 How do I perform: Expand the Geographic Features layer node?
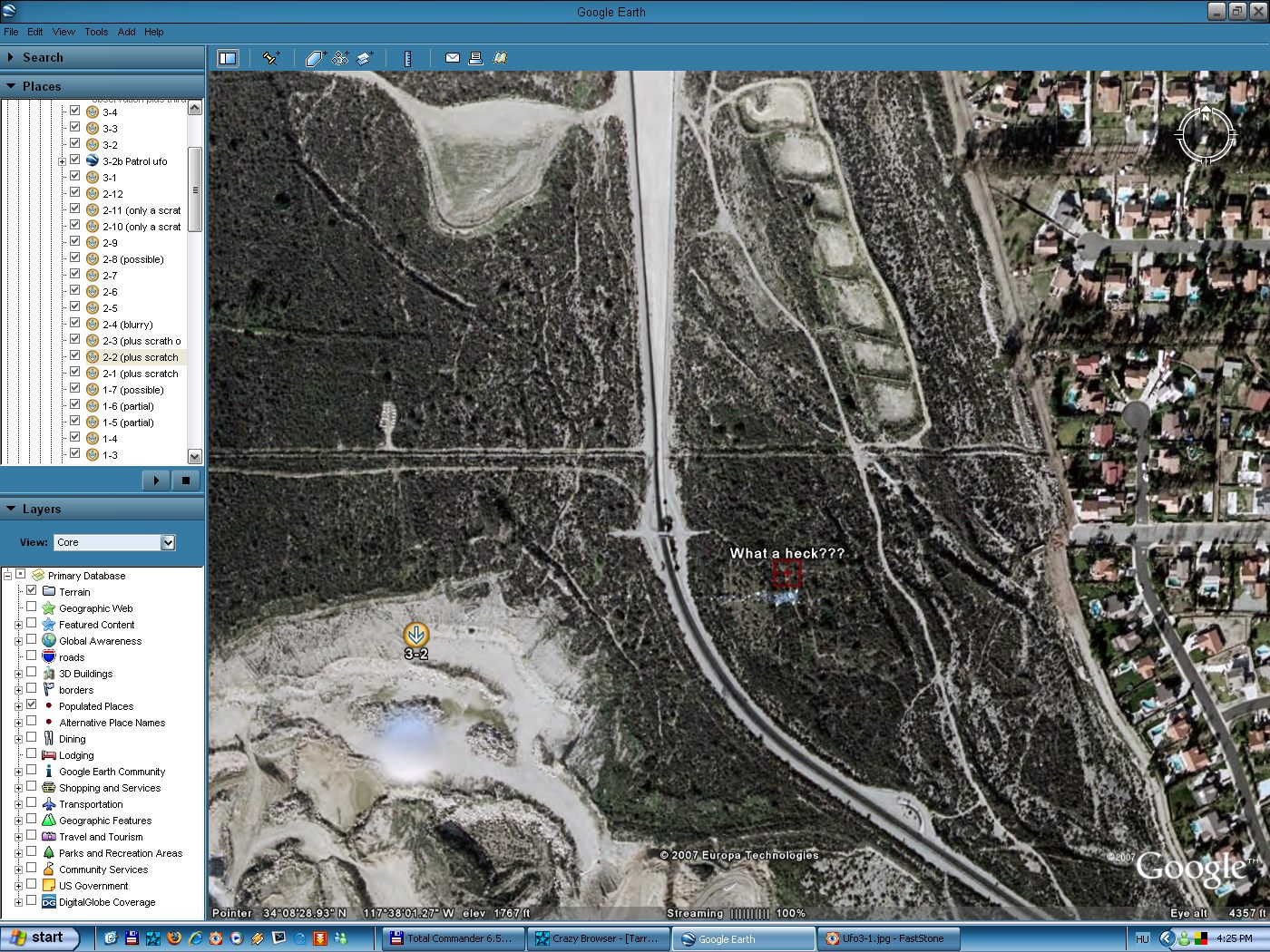click(18, 821)
